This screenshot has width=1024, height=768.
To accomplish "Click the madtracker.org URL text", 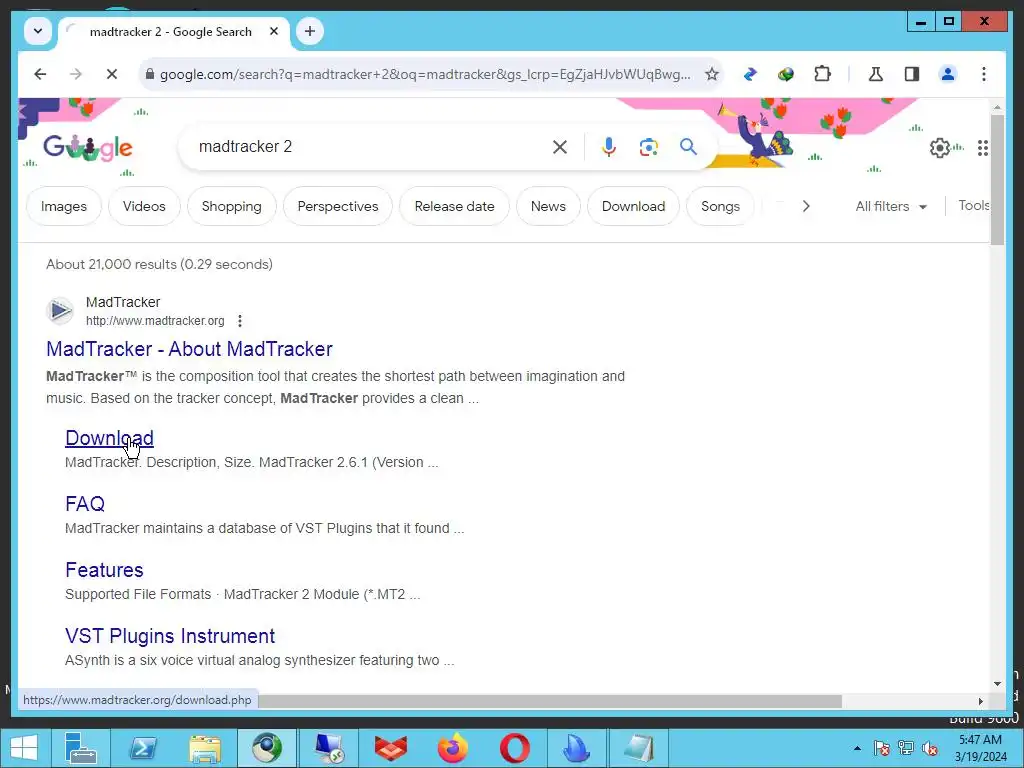I will click(x=155, y=321).
